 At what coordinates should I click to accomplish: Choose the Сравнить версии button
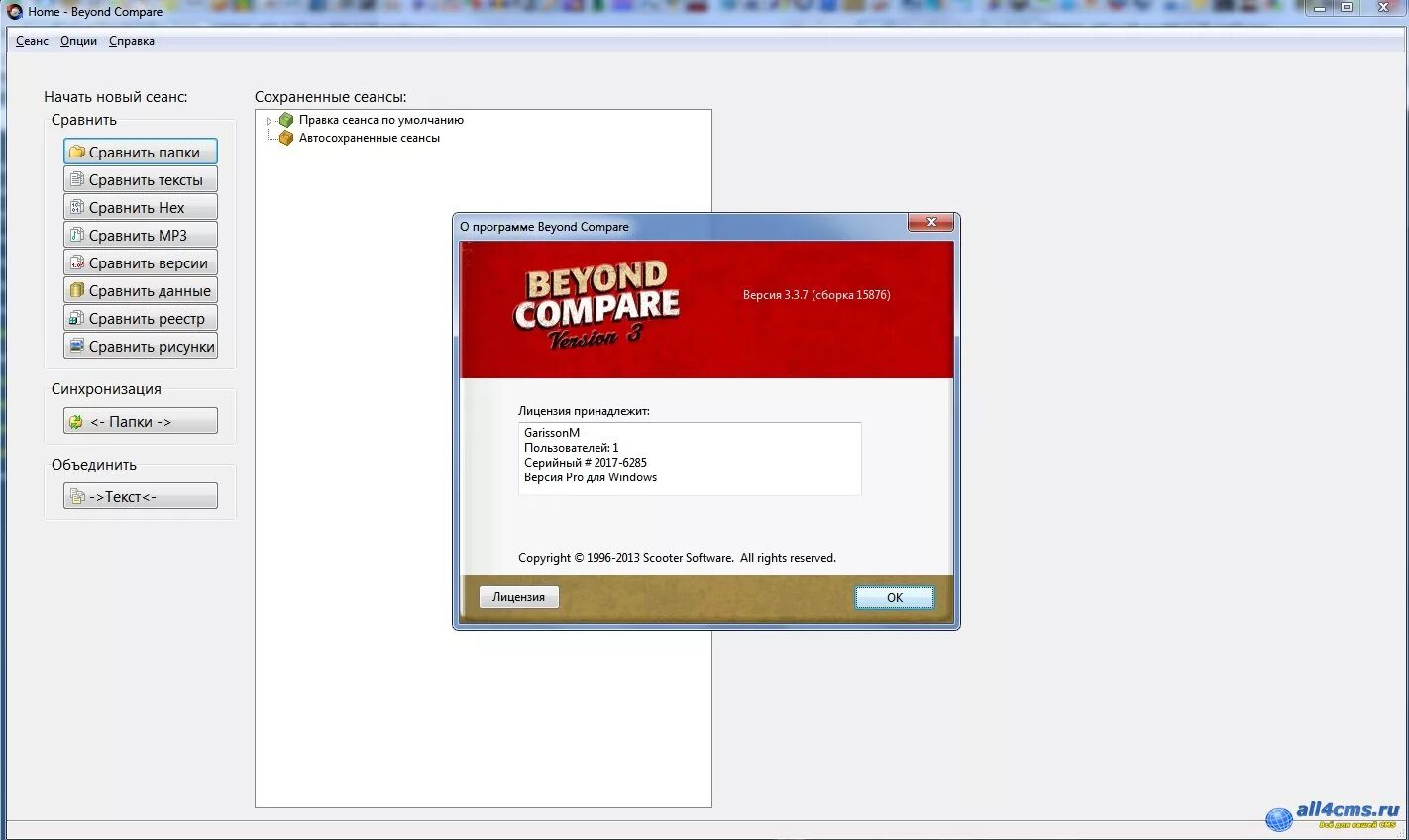pos(141,262)
